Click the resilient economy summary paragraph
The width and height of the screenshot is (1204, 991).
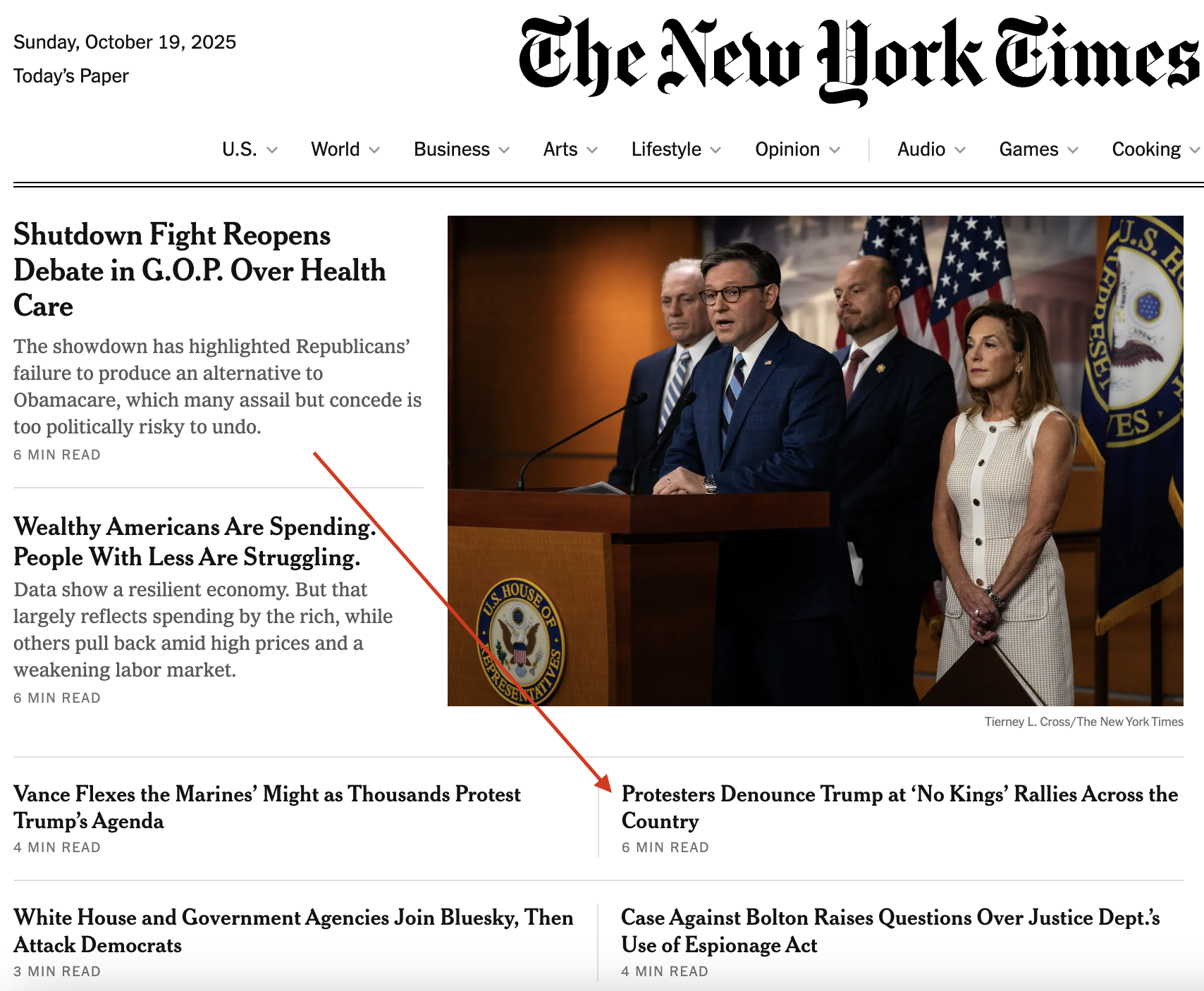pos(203,629)
